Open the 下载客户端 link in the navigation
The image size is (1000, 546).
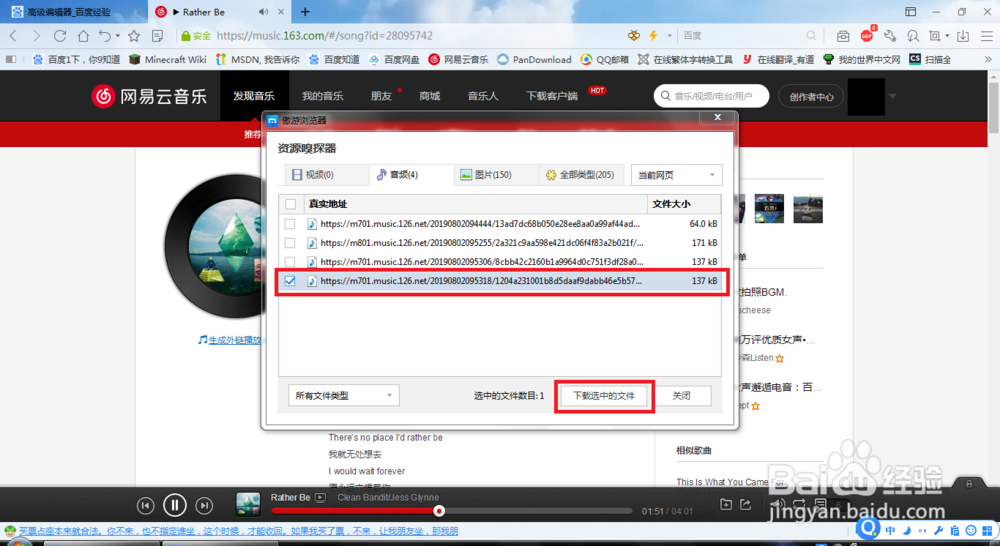(x=552, y=96)
